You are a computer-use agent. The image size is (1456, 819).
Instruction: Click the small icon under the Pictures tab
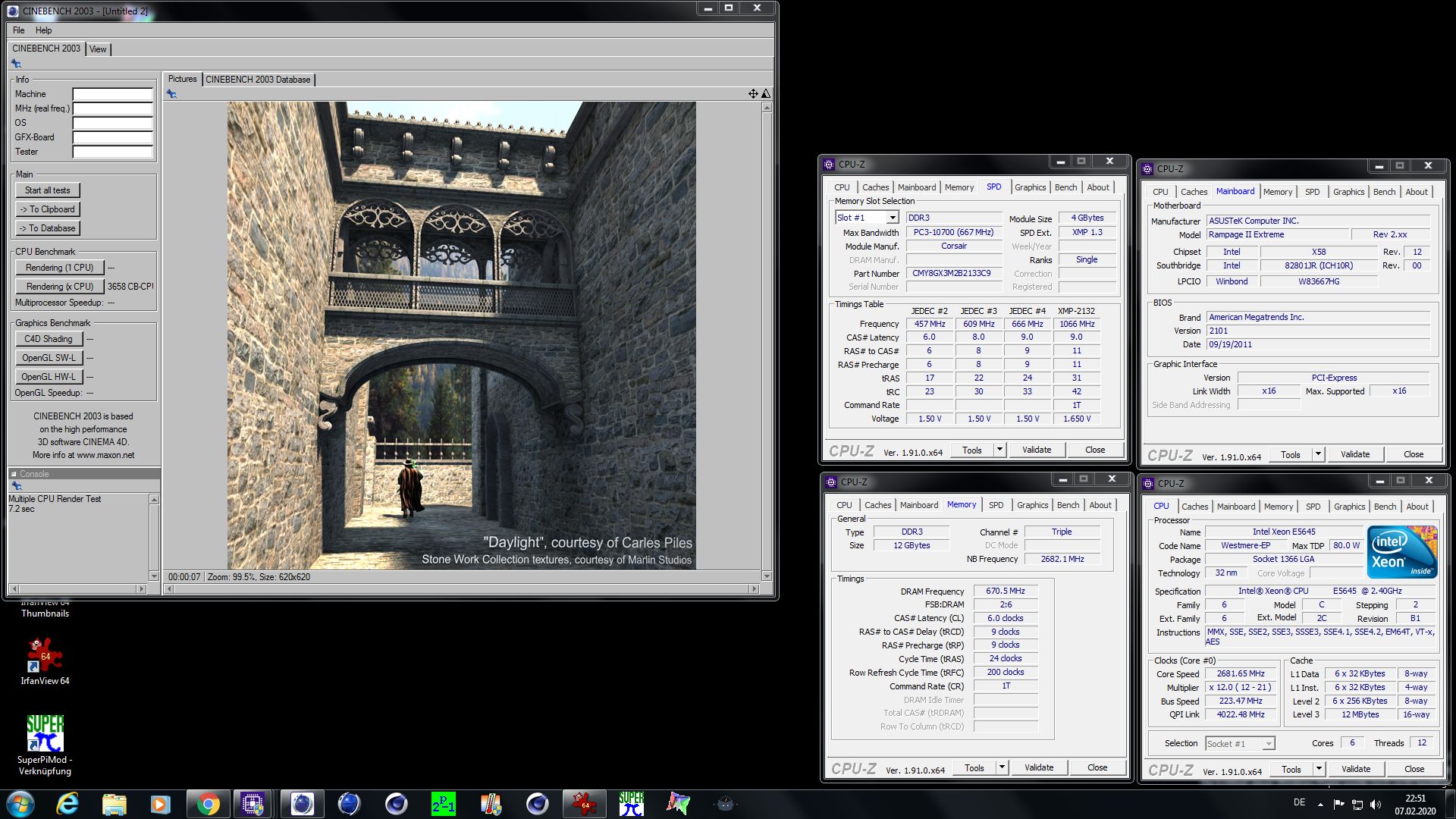(171, 94)
